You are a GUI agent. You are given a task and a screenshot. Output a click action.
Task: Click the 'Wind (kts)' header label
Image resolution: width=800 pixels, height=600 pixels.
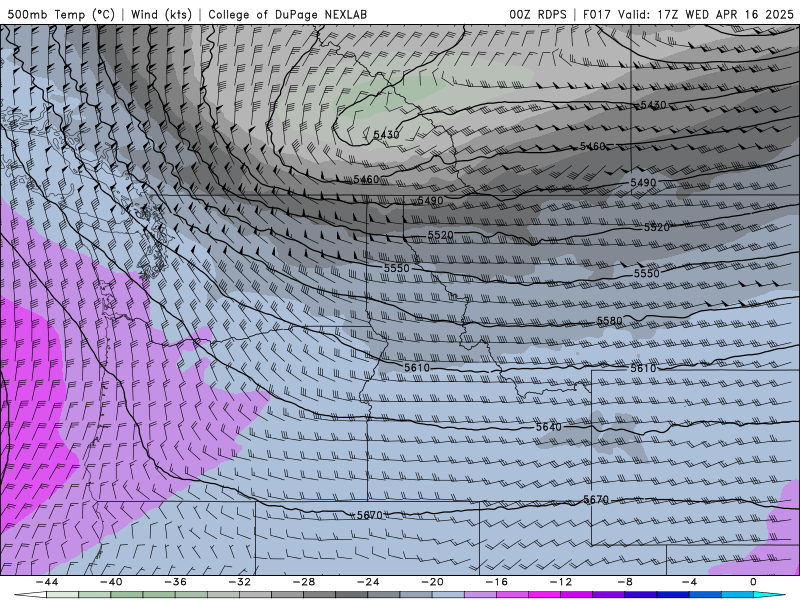[161, 14]
